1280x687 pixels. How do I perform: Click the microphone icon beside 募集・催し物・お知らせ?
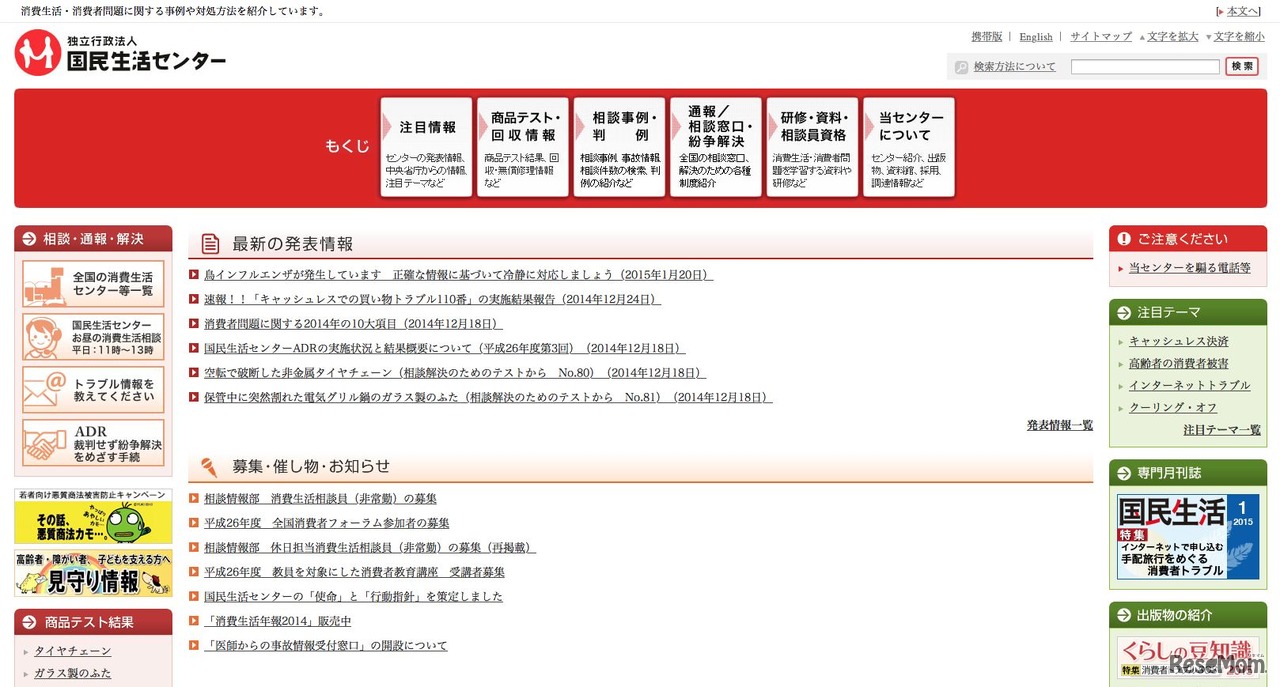[209, 467]
